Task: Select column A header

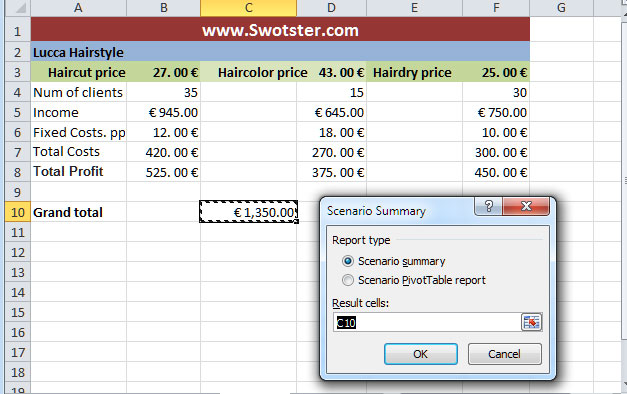Action: point(78,8)
